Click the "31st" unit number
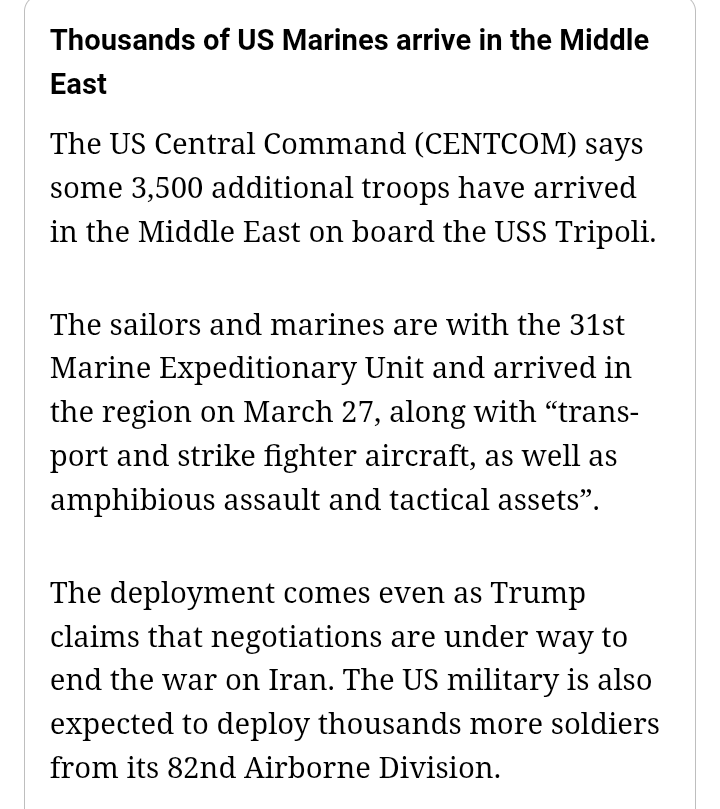 coord(597,325)
